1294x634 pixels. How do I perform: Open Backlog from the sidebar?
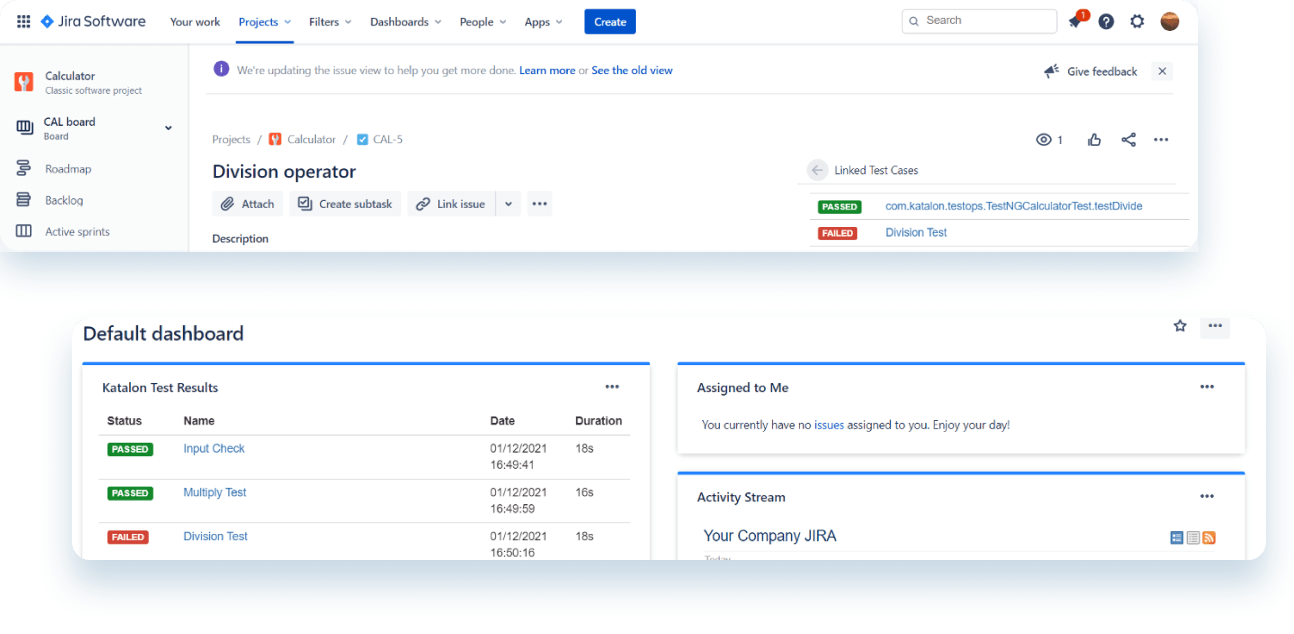point(64,200)
